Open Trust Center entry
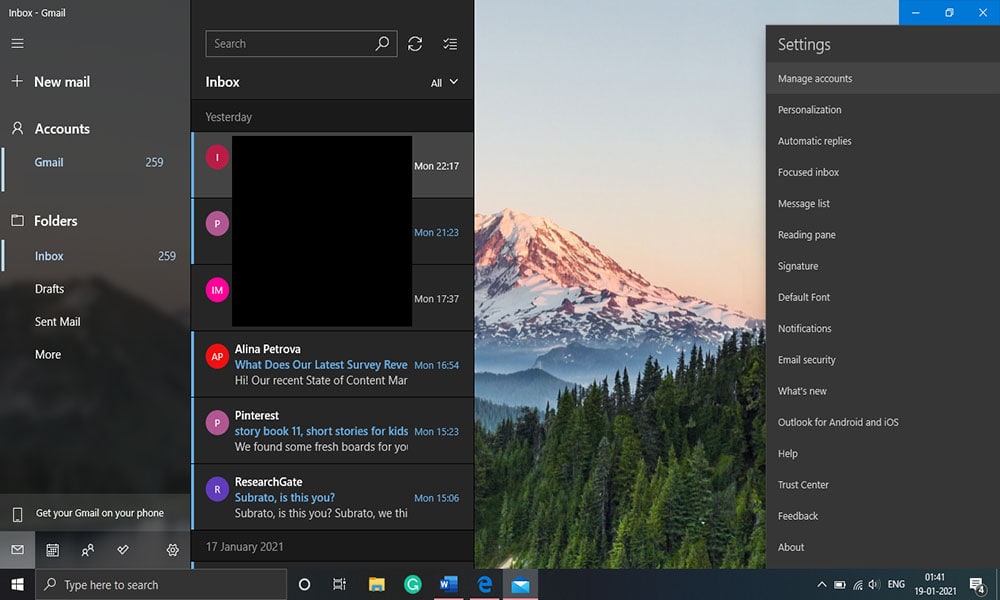The width and height of the screenshot is (1000, 600). pyautogui.click(x=883, y=485)
